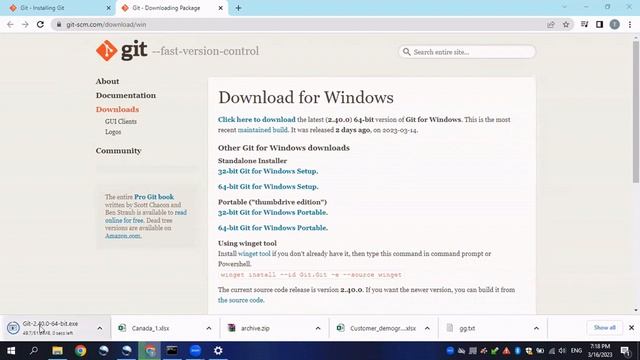Viewport: 640px width, 360px height.
Task: Close the 'Git - Downloading Package' tab
Action: pyautogui.click(x=220, y=8)
